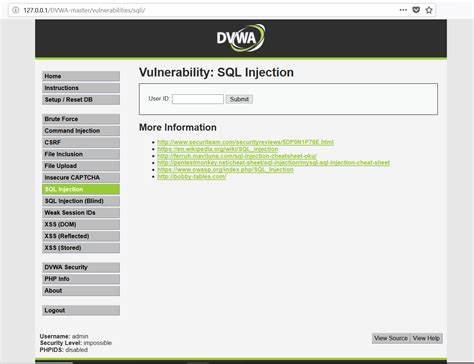Bookmark this page with the star icon
Screen dimensions: 474x364
pos(429,10)
